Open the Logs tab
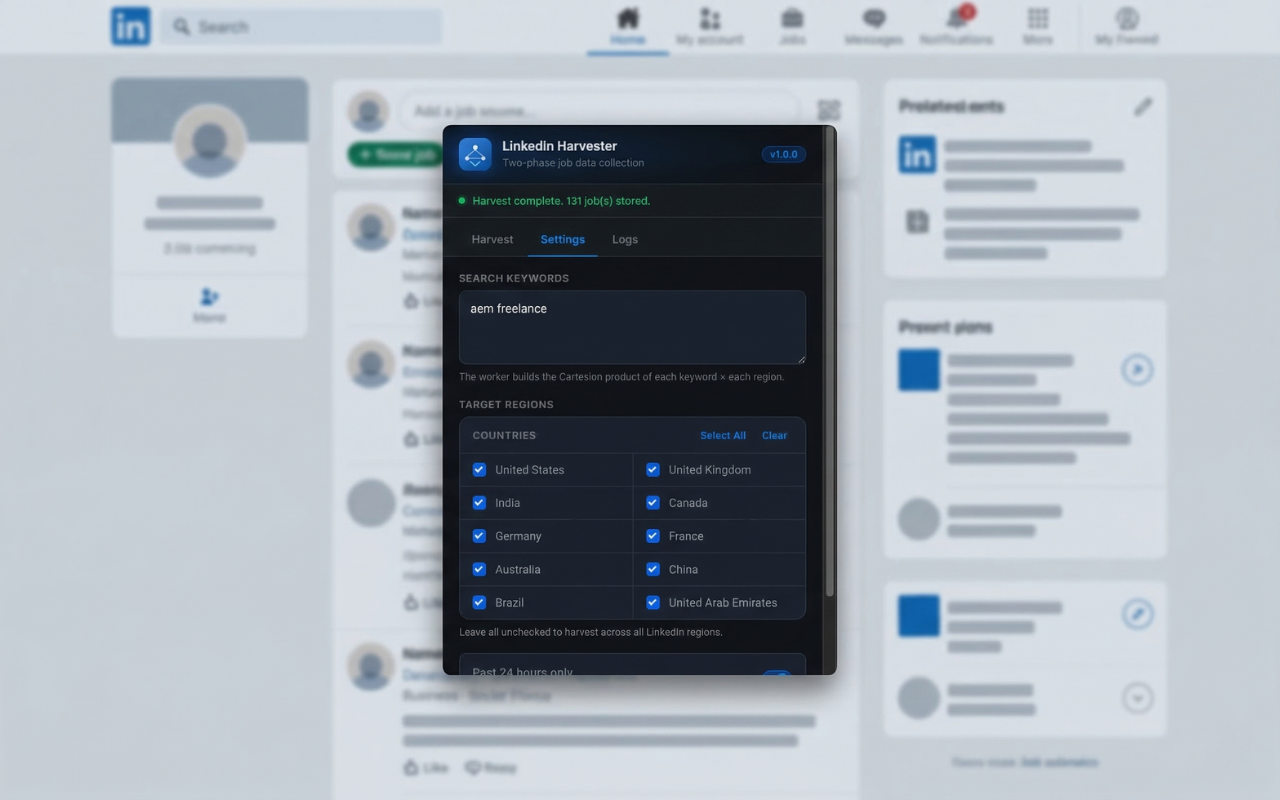 (625, 239)
